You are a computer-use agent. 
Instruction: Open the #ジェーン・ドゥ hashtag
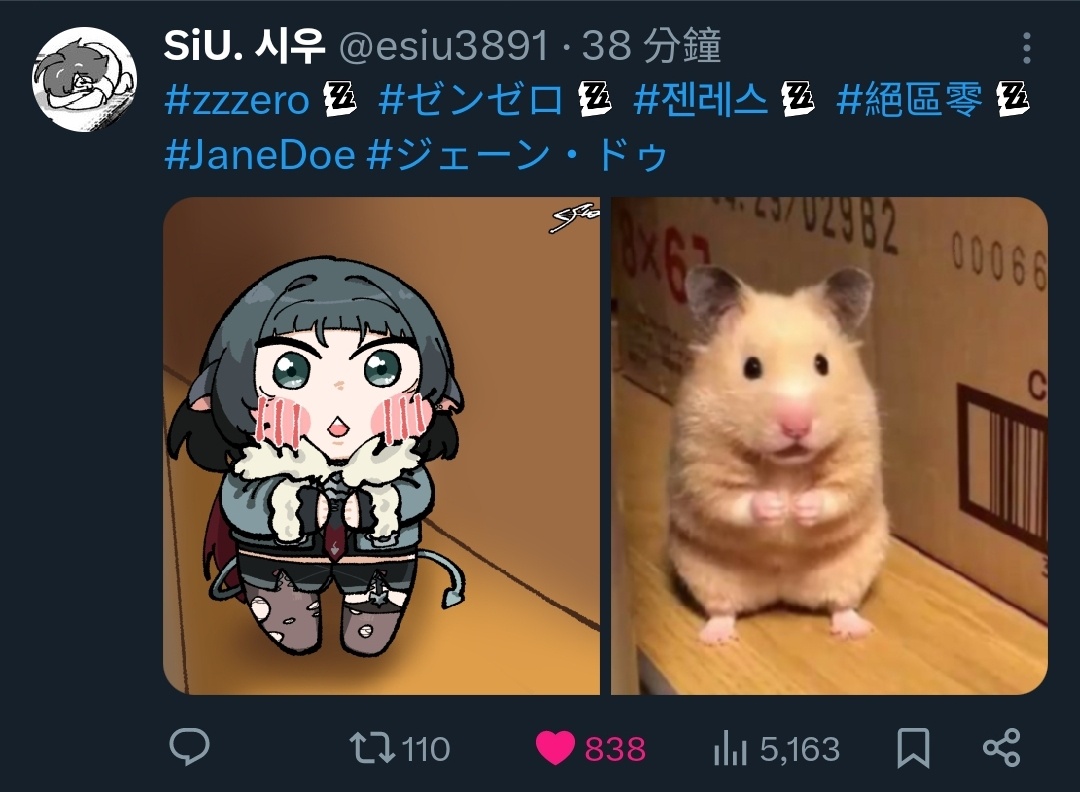517,154
